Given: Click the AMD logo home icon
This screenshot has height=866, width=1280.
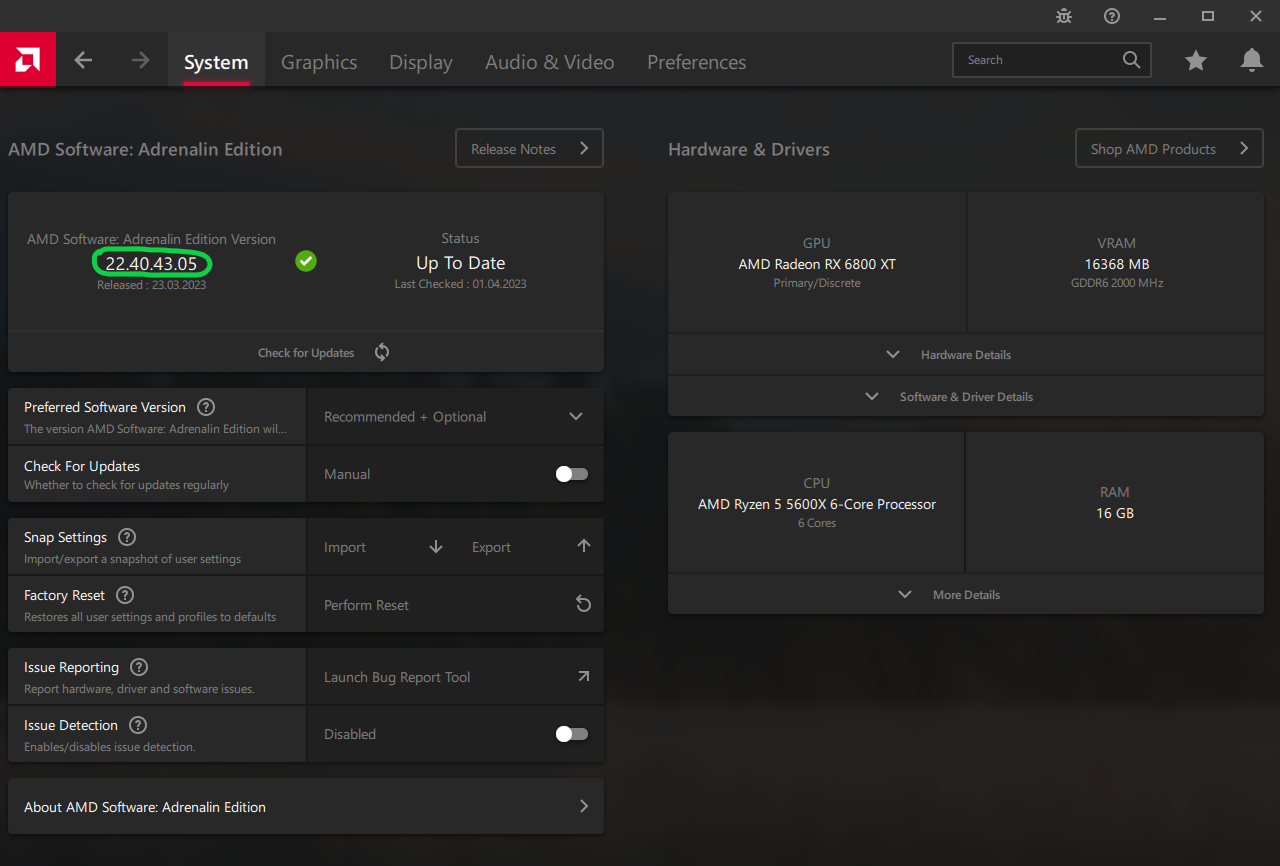Looking at the screenshot, I should click(27, 60).
